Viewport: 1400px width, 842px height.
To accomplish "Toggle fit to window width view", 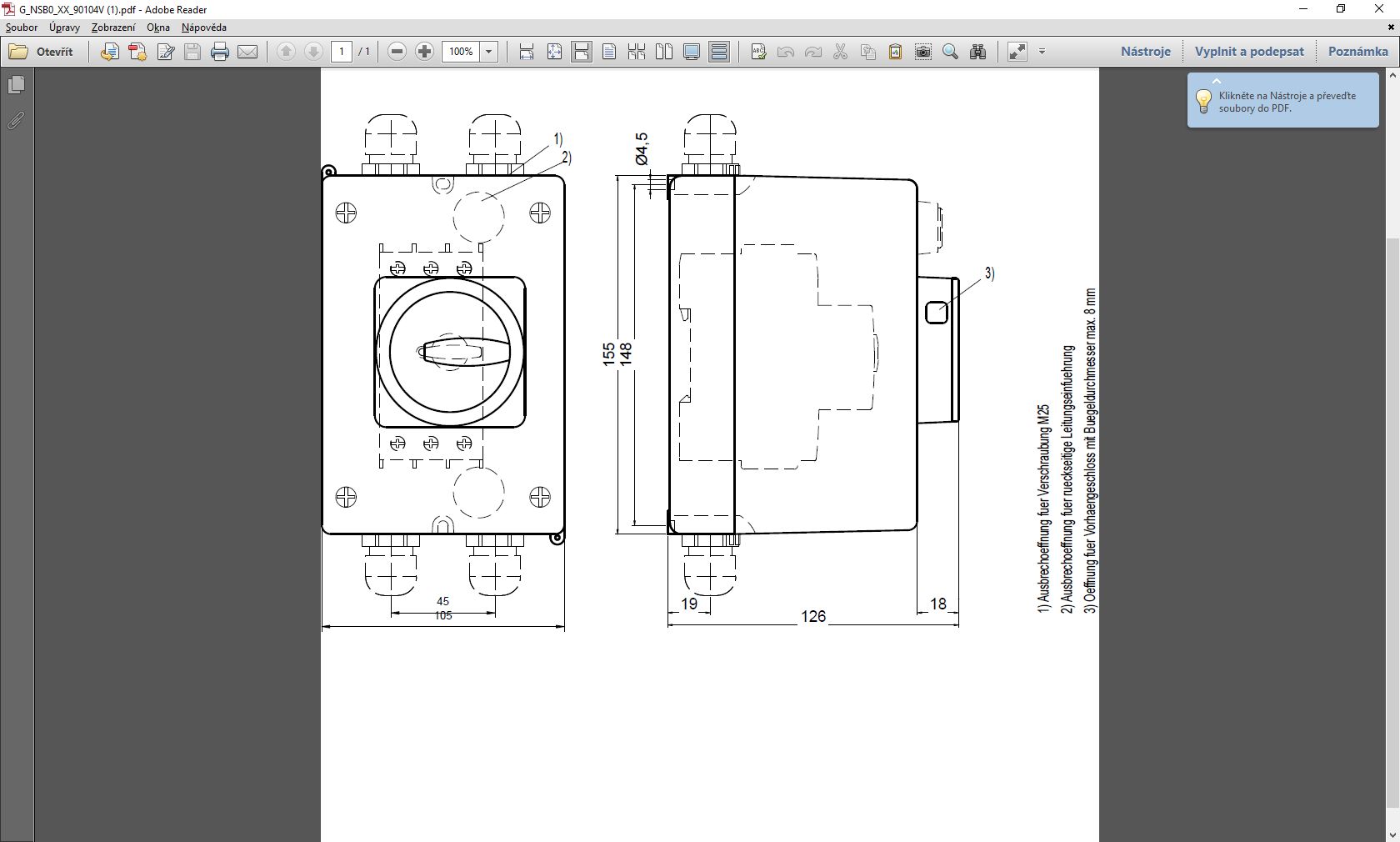I will [x=527, y=52].
